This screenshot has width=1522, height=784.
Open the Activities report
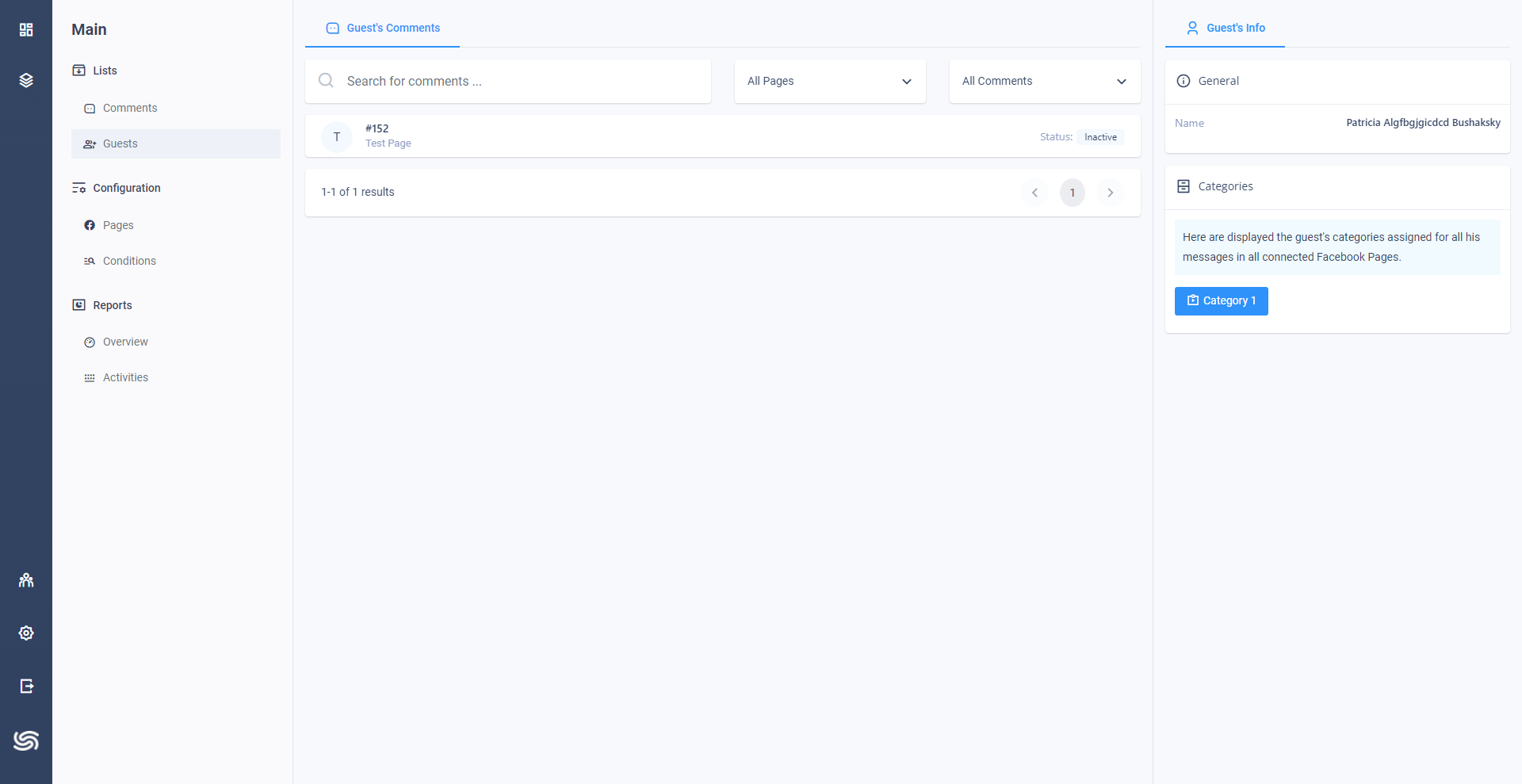pos(176,377)
